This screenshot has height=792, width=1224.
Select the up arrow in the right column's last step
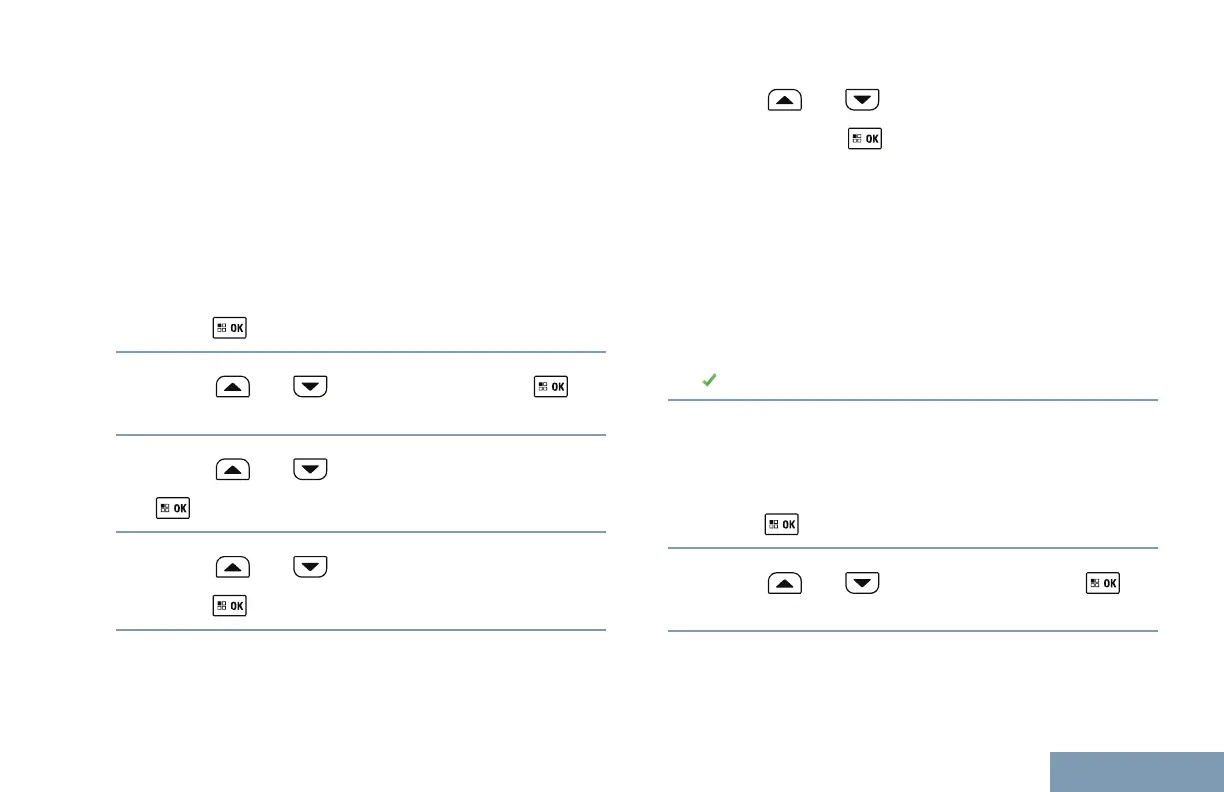coord(785,582)
